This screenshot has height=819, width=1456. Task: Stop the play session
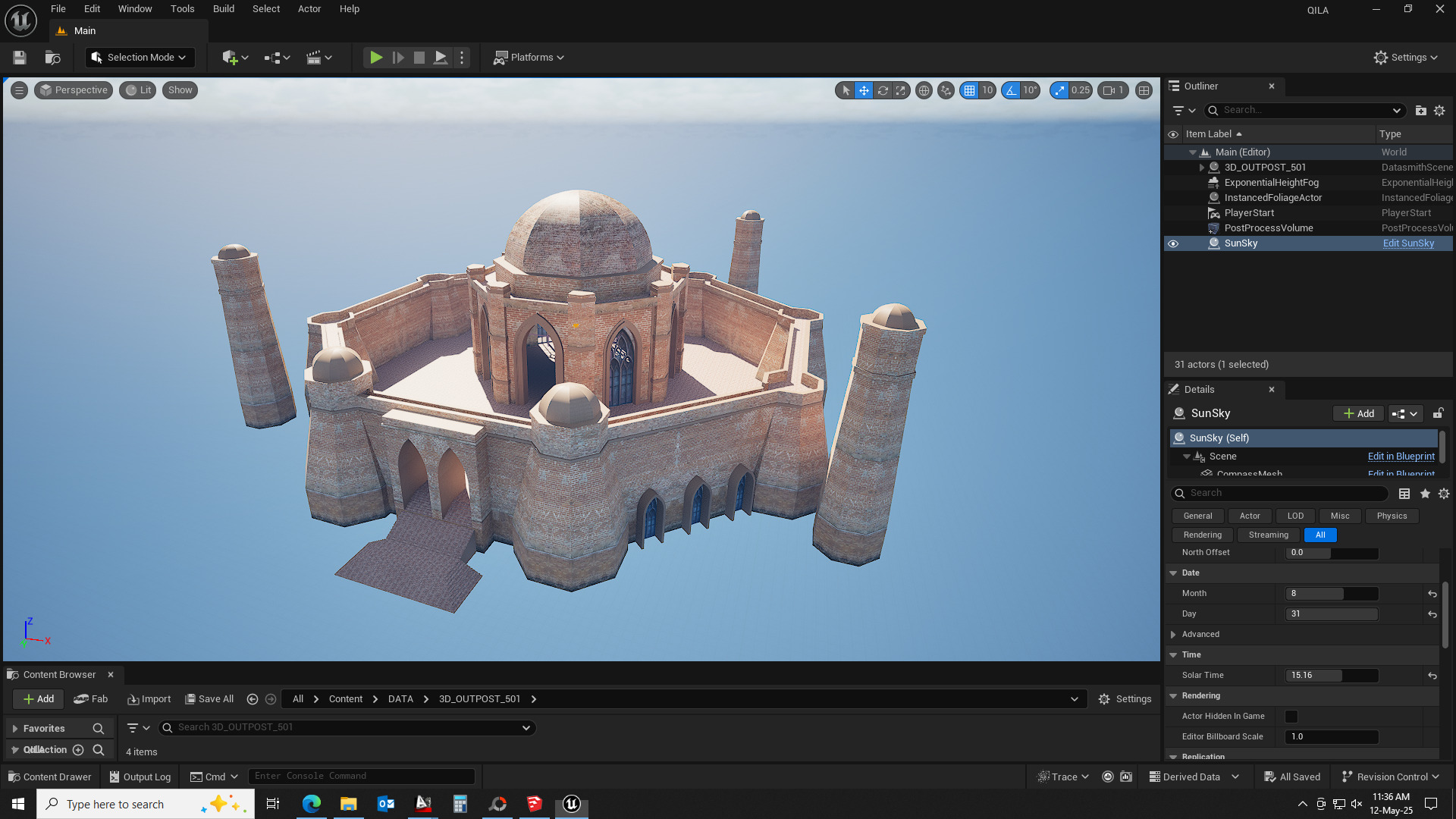(x=419, y=58)
